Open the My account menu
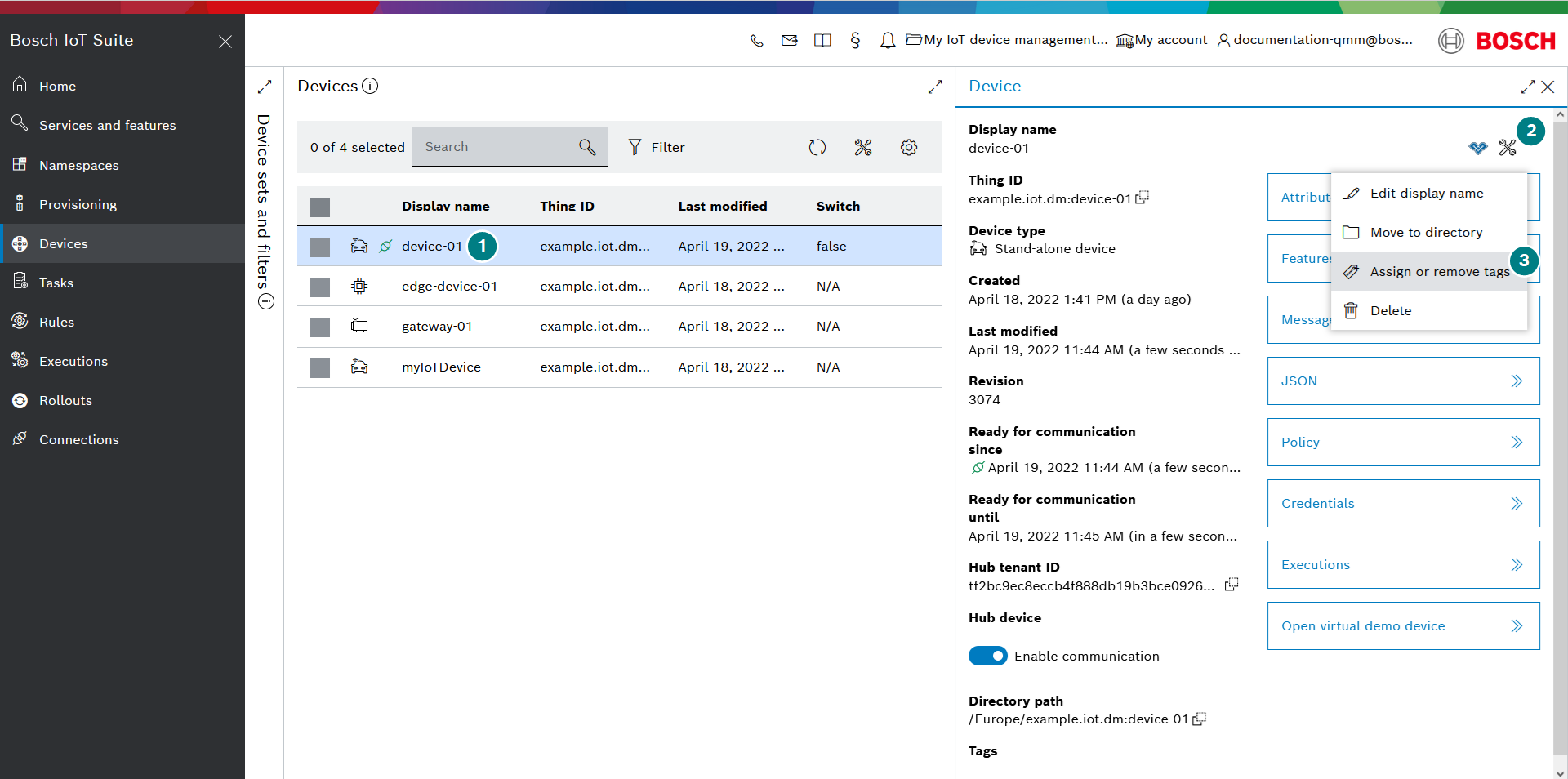1568x779 pixels. tap(1161, 40)
